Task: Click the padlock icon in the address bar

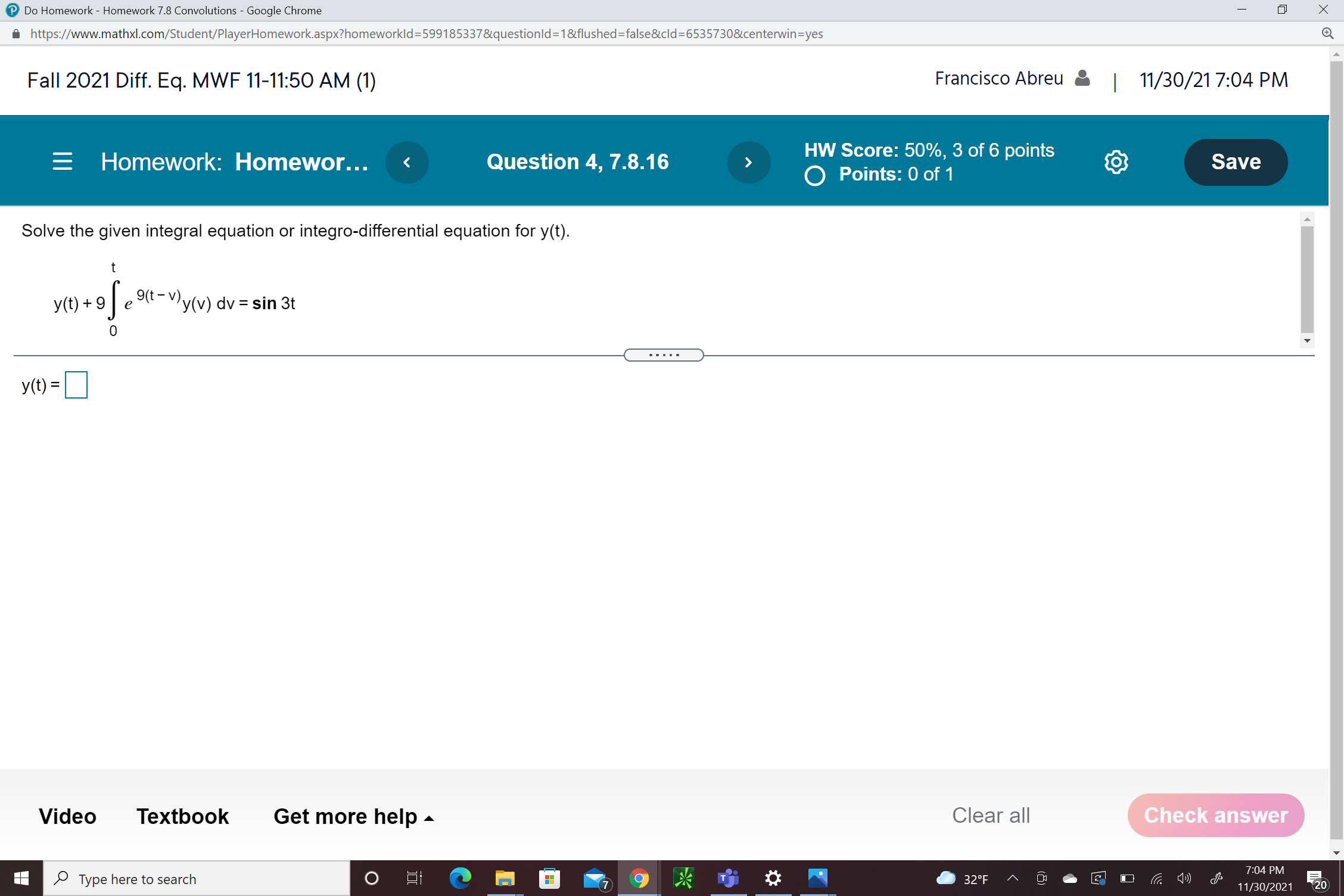Action: point(15,33)
